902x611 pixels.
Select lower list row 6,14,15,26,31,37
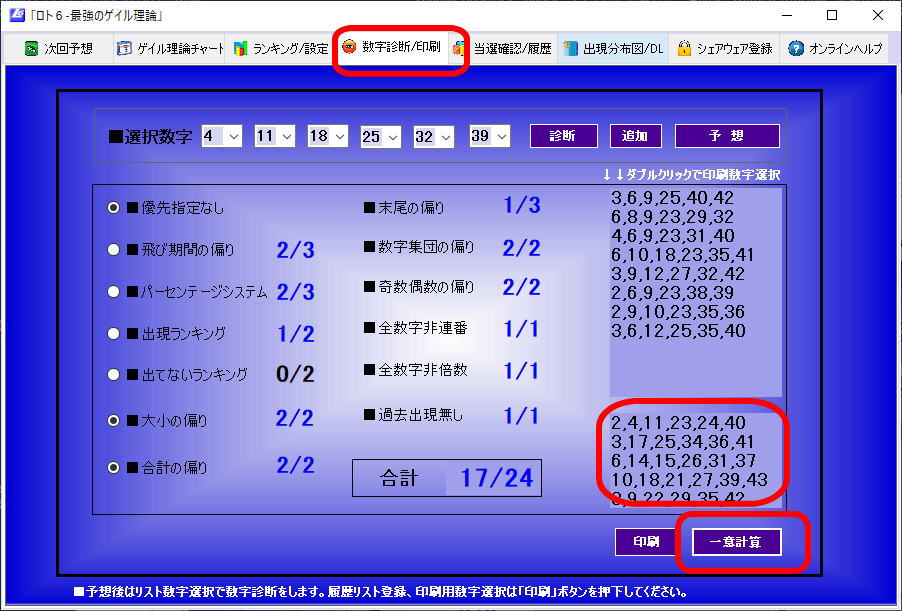tap(683, 460)
